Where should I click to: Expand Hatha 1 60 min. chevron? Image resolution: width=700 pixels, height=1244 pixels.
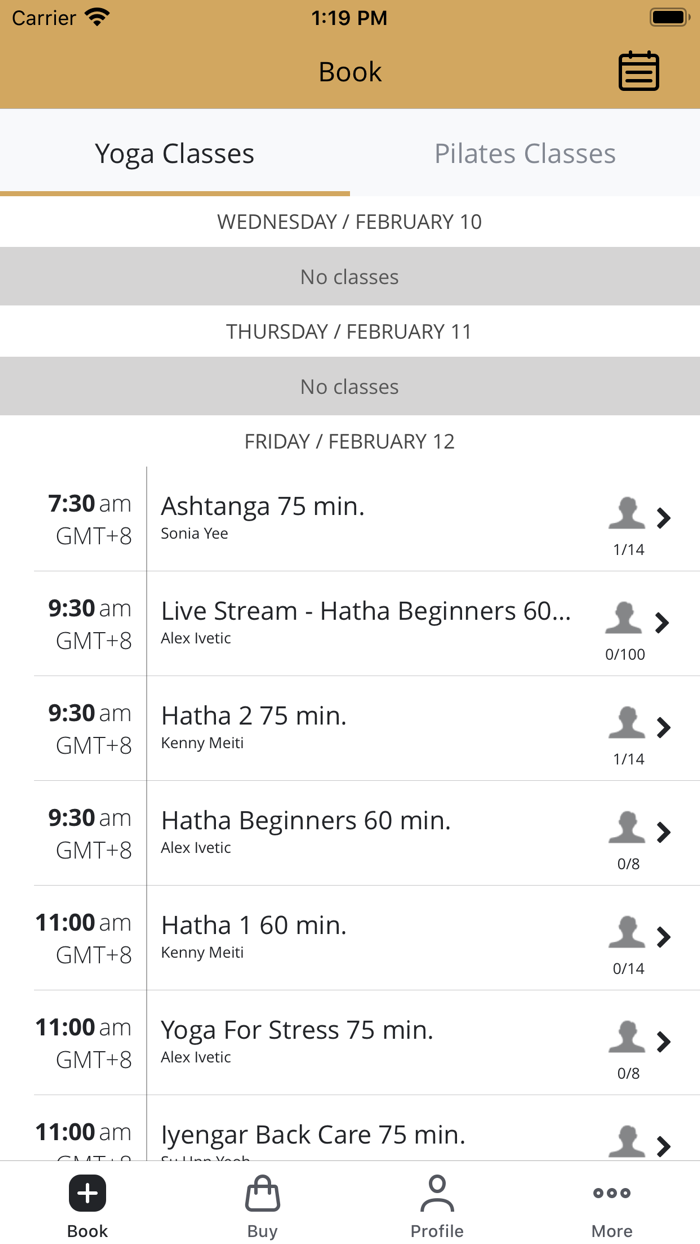663,937
